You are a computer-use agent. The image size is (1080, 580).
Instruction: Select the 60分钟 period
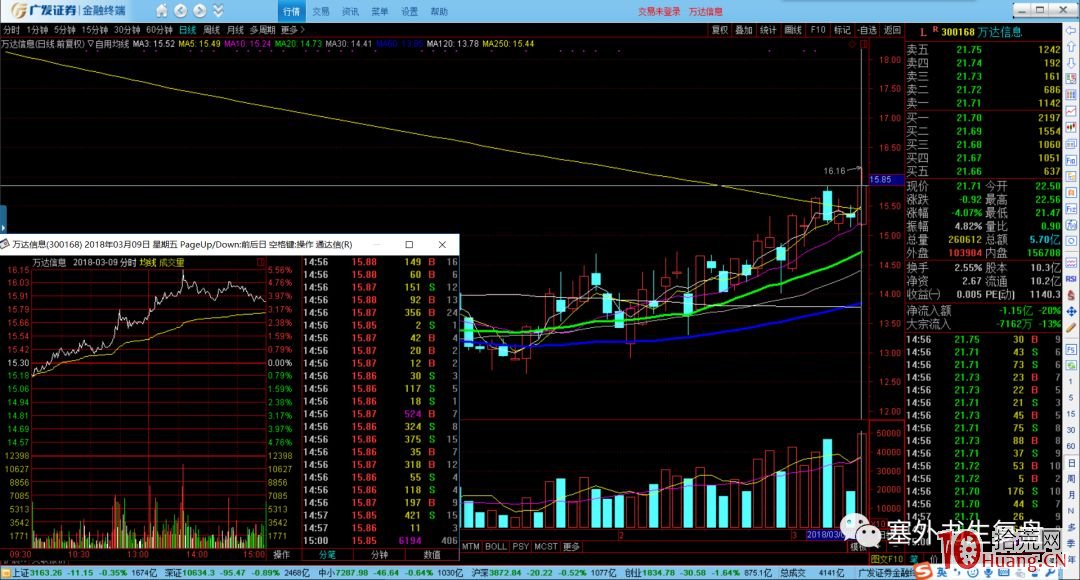click(159, 30)
